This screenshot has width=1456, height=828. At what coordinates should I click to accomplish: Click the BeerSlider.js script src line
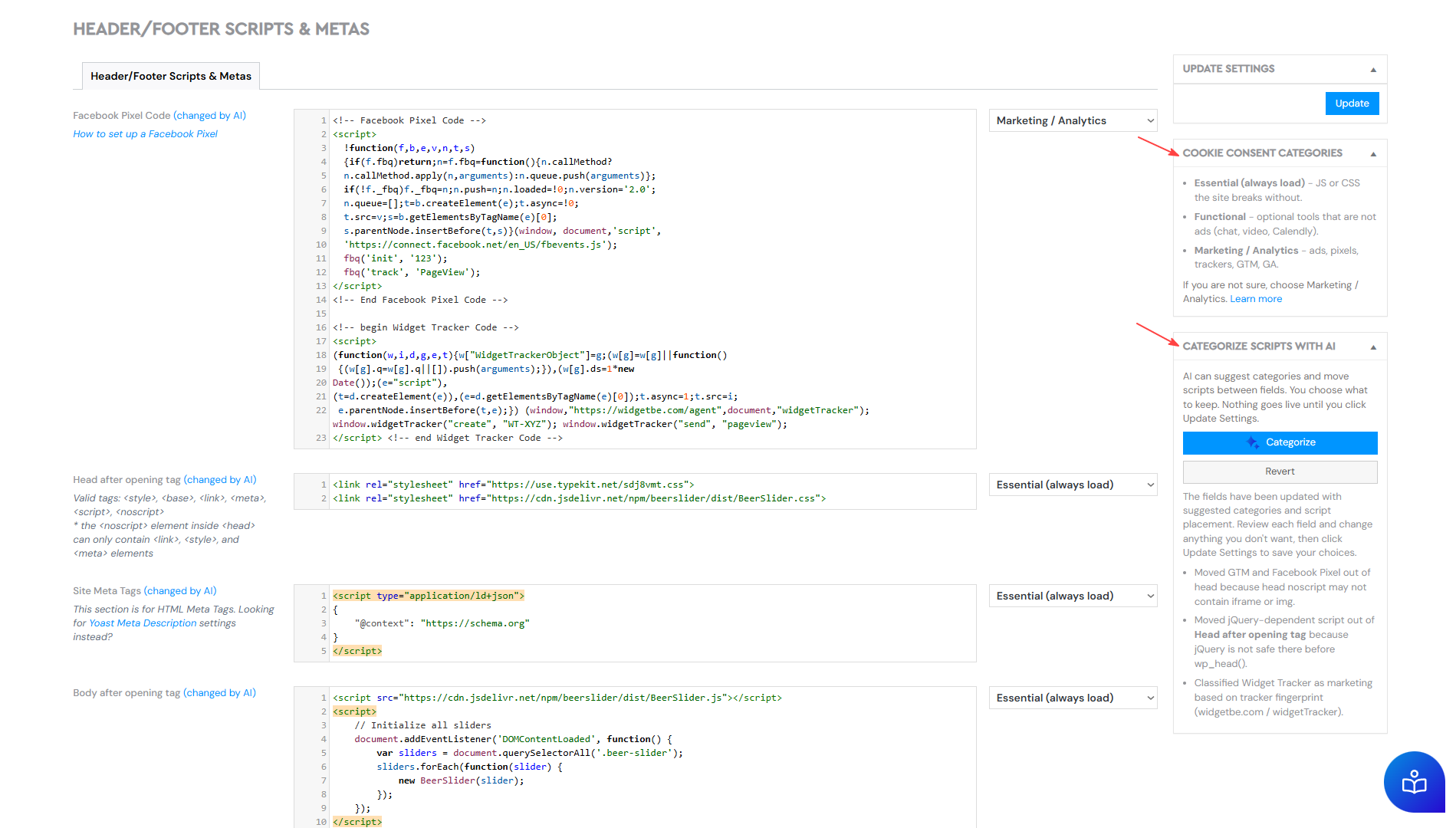tap(557, 698)
